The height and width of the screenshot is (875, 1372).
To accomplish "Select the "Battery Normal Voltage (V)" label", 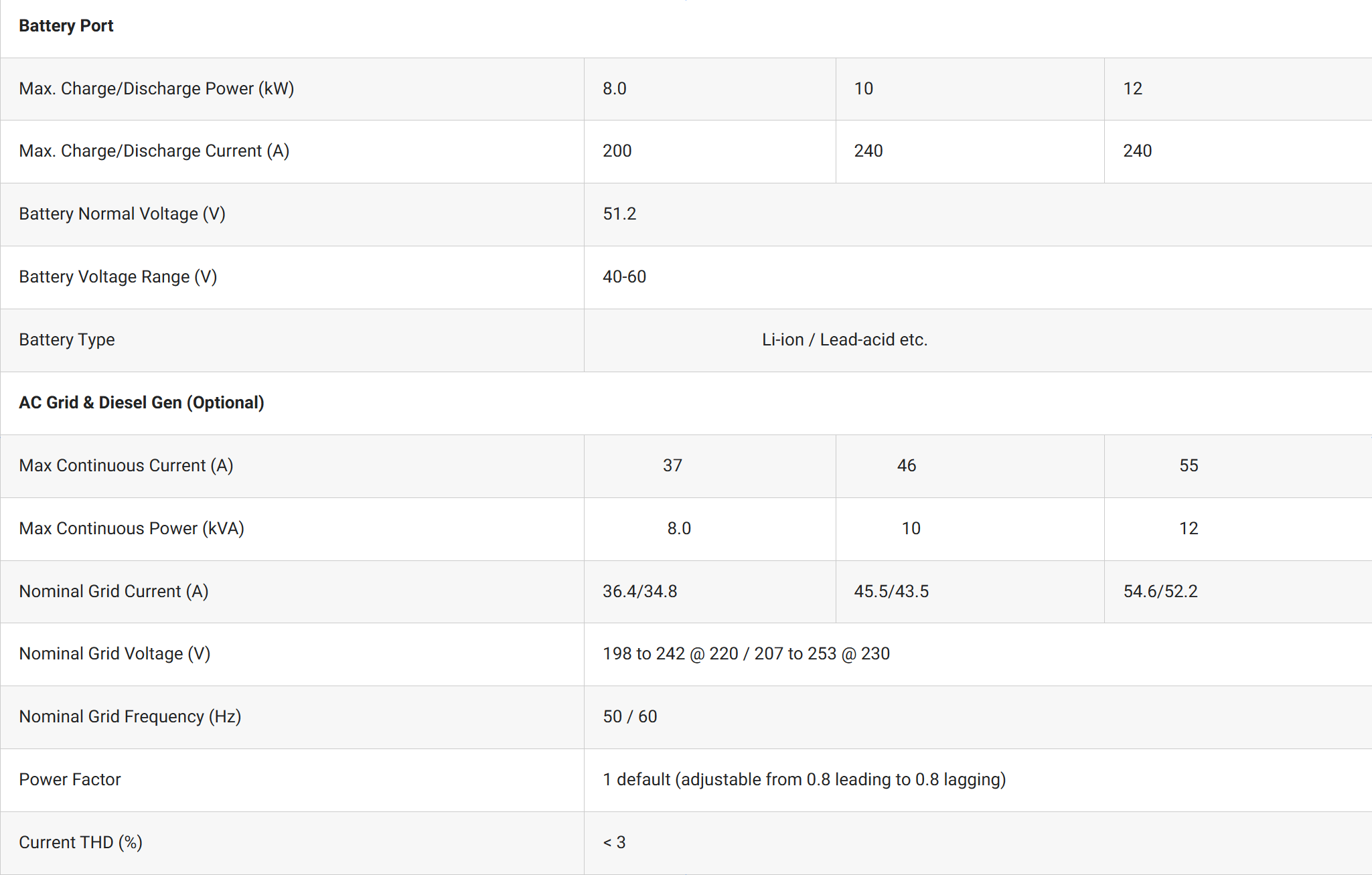I will tap(122, 214).
